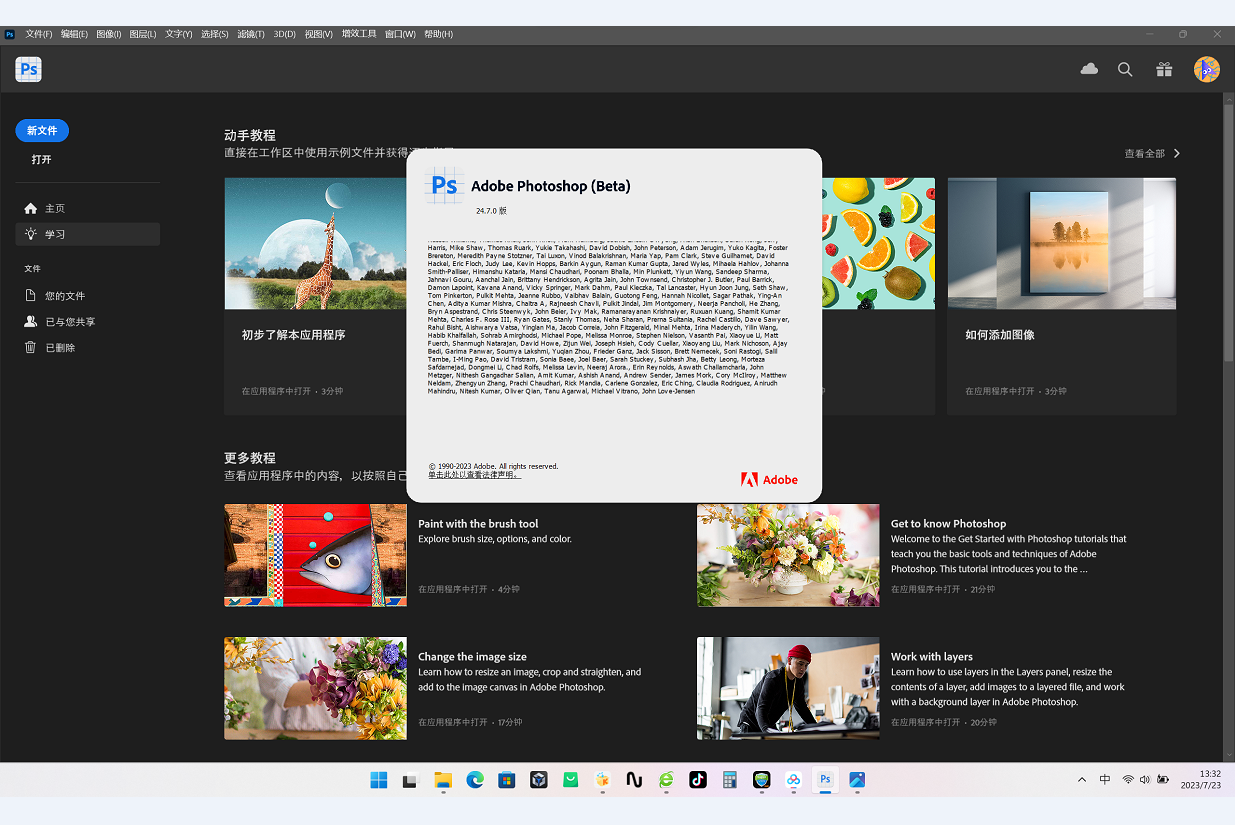Click the small Ps icon in the title bar
The width and height of the screenshot is (1235, 825).
(x=10, y=34)
